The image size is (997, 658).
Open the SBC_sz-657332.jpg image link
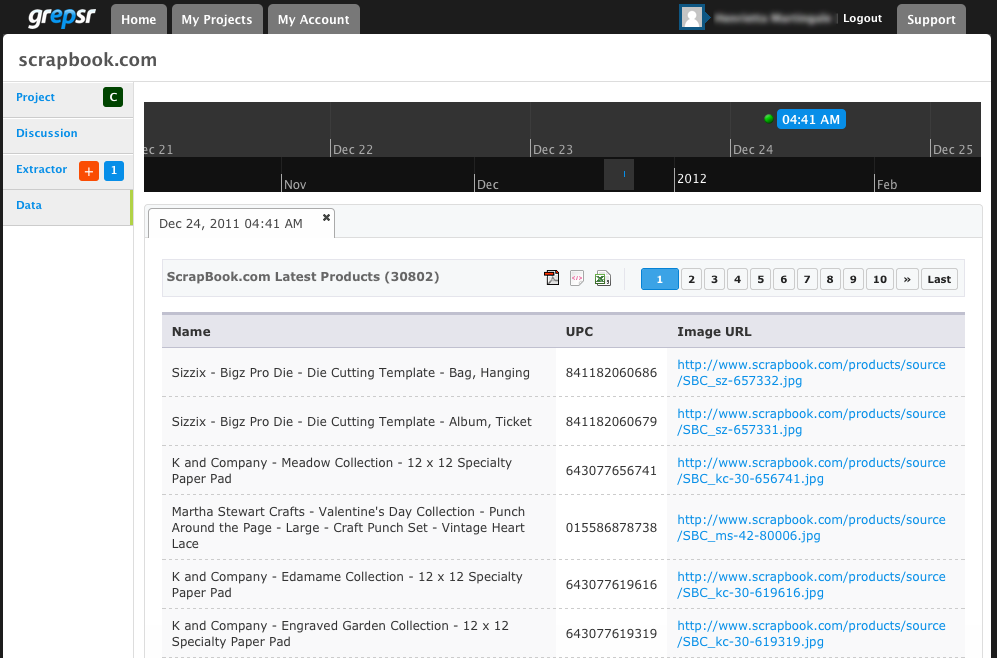(x=811, y=373)
